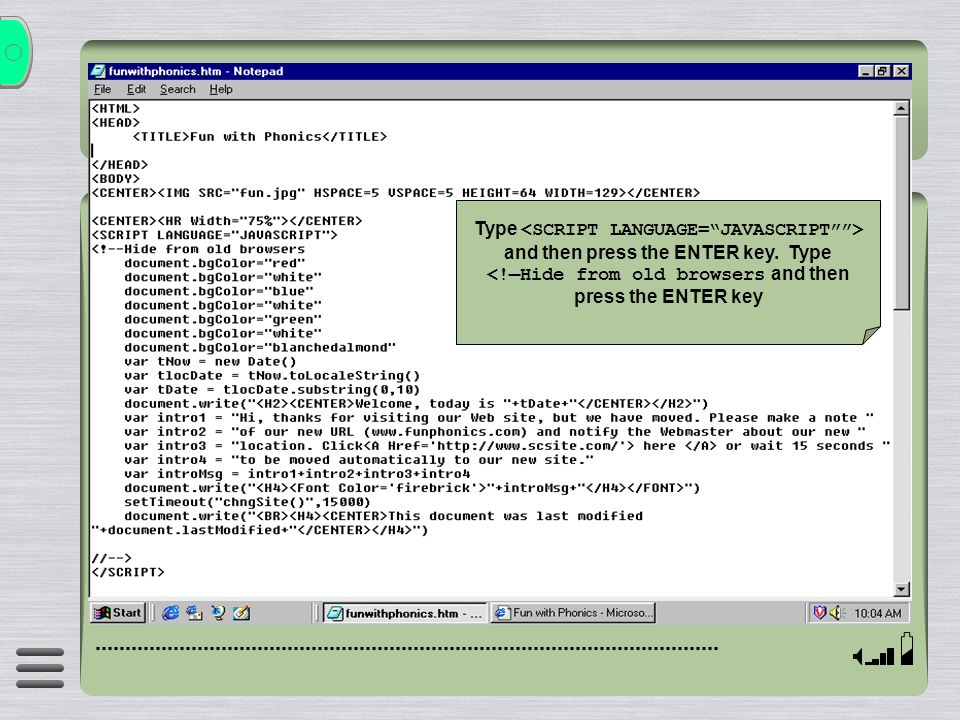Click the <!--Hide from old browsers line

coord(198,249)
